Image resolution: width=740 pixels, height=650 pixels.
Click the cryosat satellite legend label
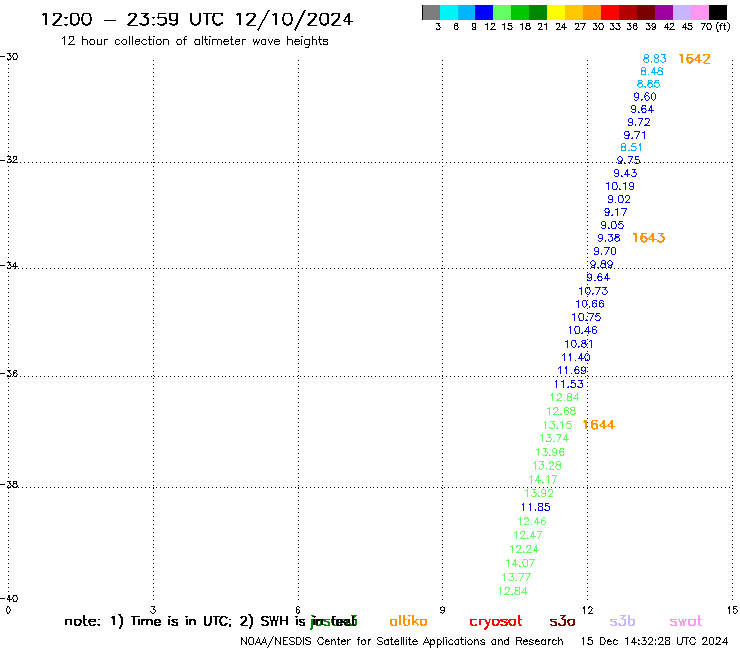point(496,622)
